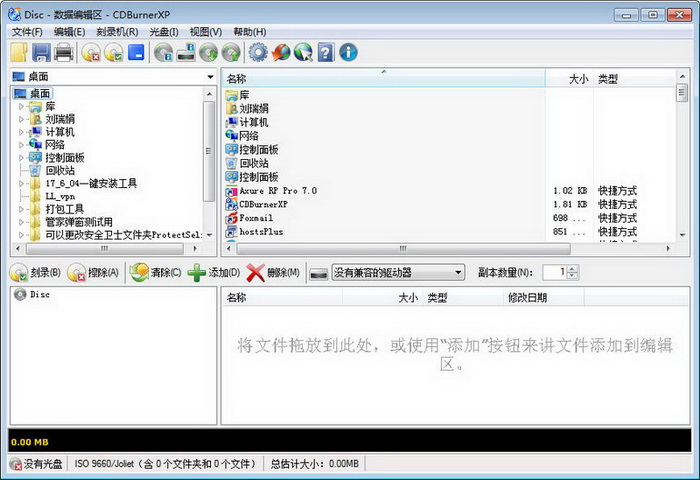This screenshot has width=700, height=480.
Task: Sort file list by 大小 column header
Action: (x=569, y=79)
